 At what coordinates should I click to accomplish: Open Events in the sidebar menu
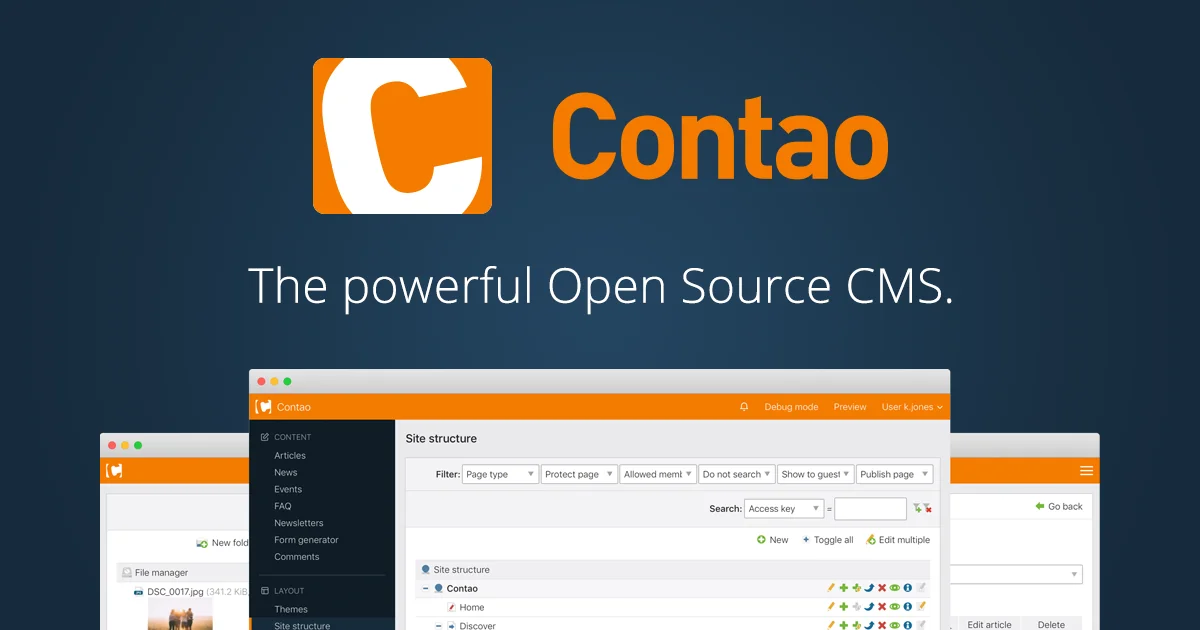tap(288, 489)
